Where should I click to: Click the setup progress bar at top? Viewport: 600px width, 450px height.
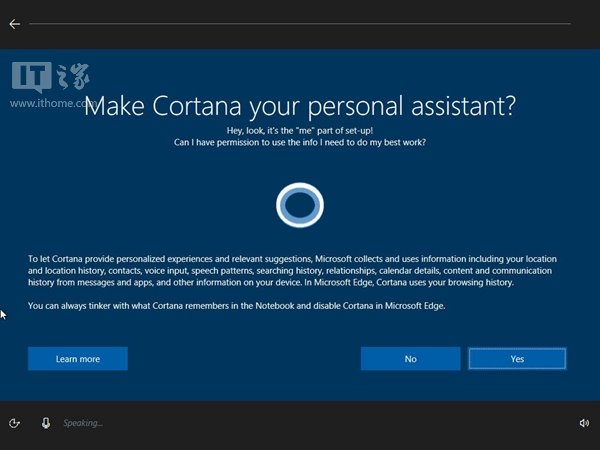(300, 24)
